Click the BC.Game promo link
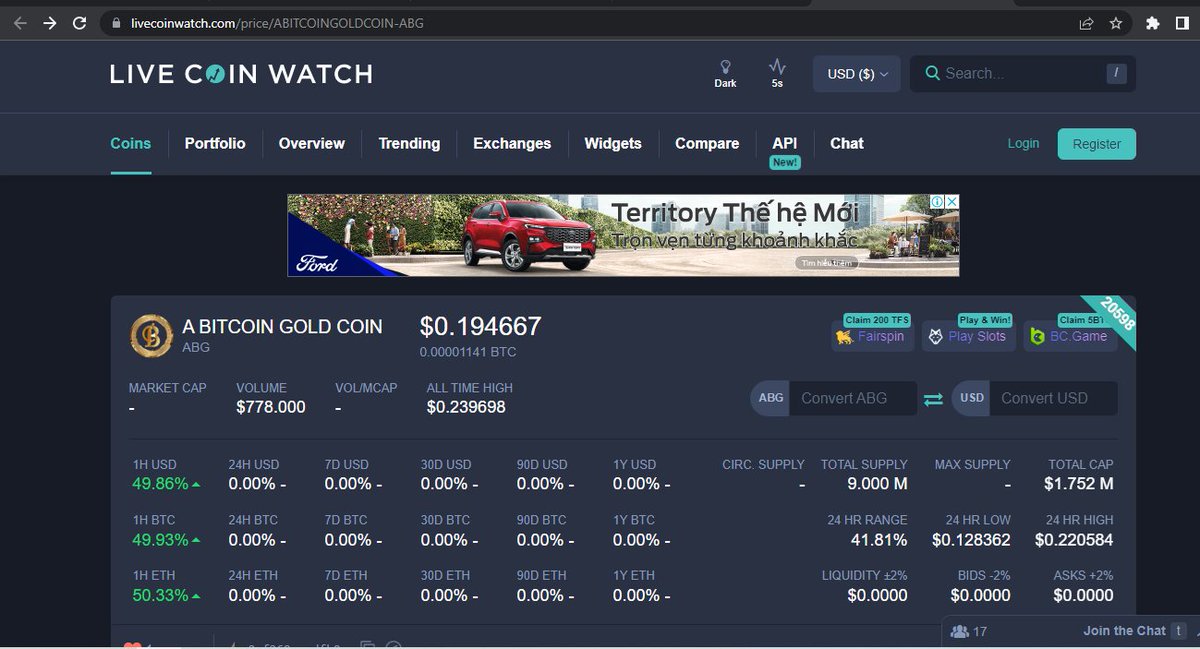This screenshot has height=649, width=1200. click(x=1070, y=336)
